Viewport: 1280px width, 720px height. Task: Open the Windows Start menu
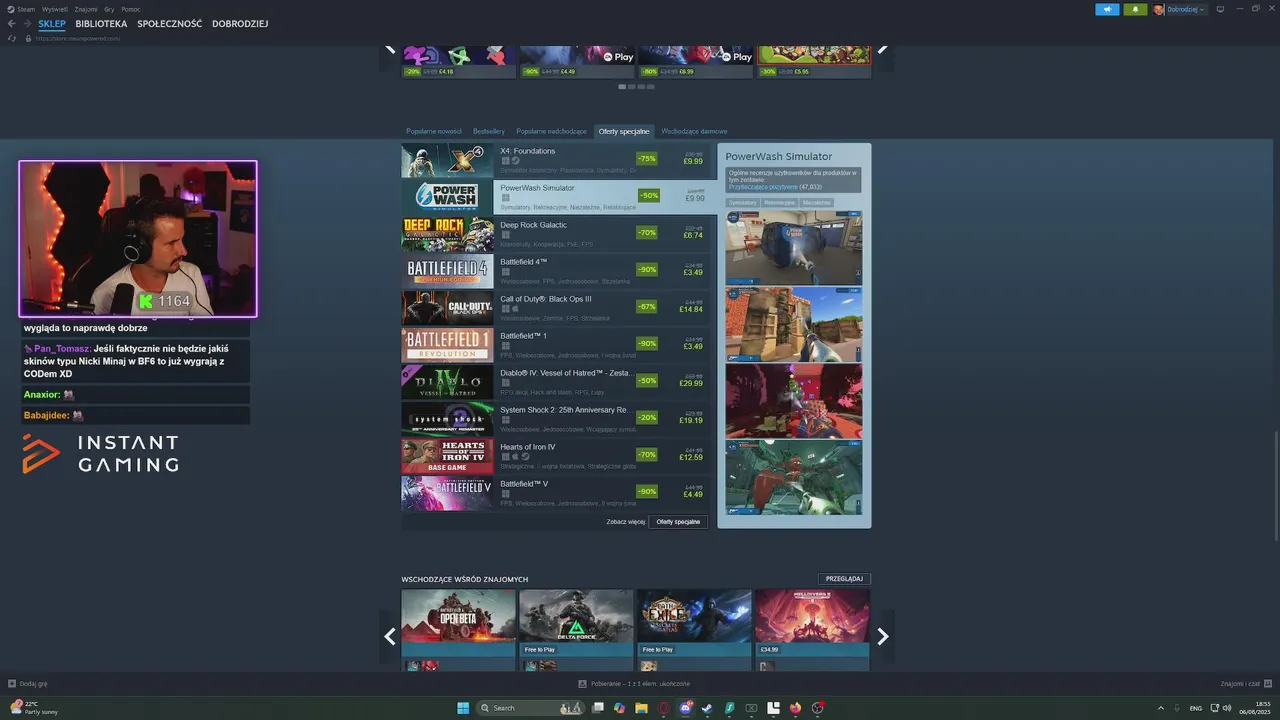(x=463, y=708)
